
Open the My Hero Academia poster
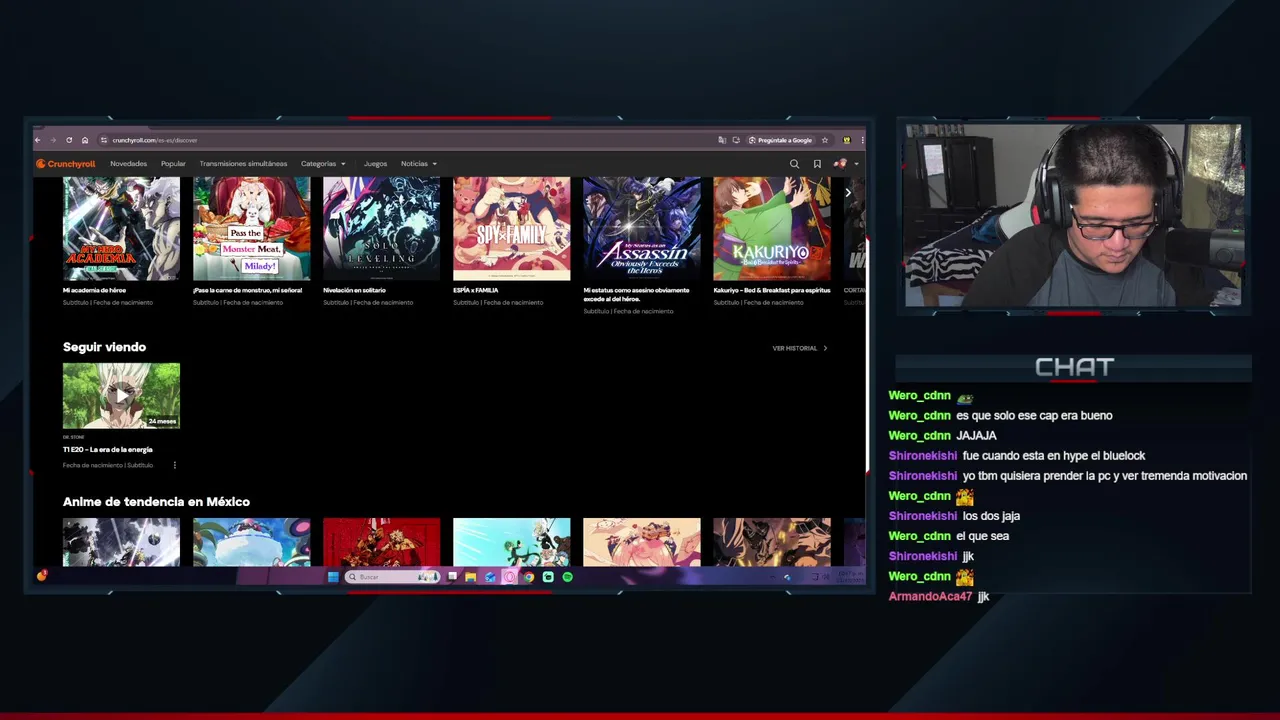121,229
